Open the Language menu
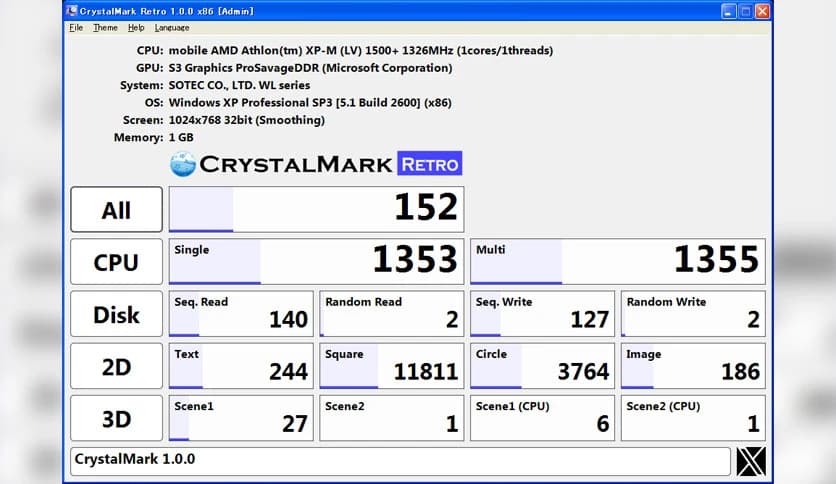 click(172, 28)
